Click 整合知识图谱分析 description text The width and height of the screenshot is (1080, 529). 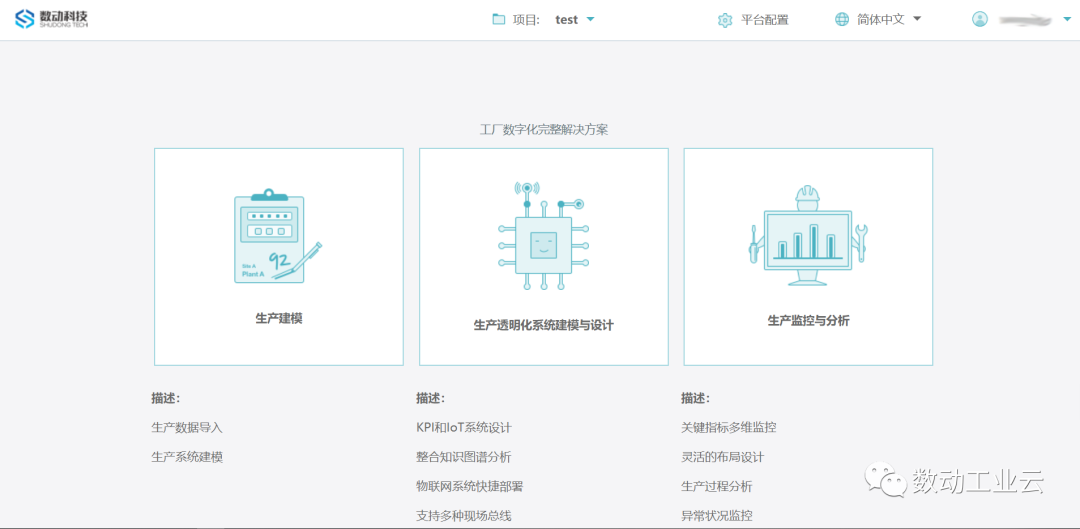point(464,457)
